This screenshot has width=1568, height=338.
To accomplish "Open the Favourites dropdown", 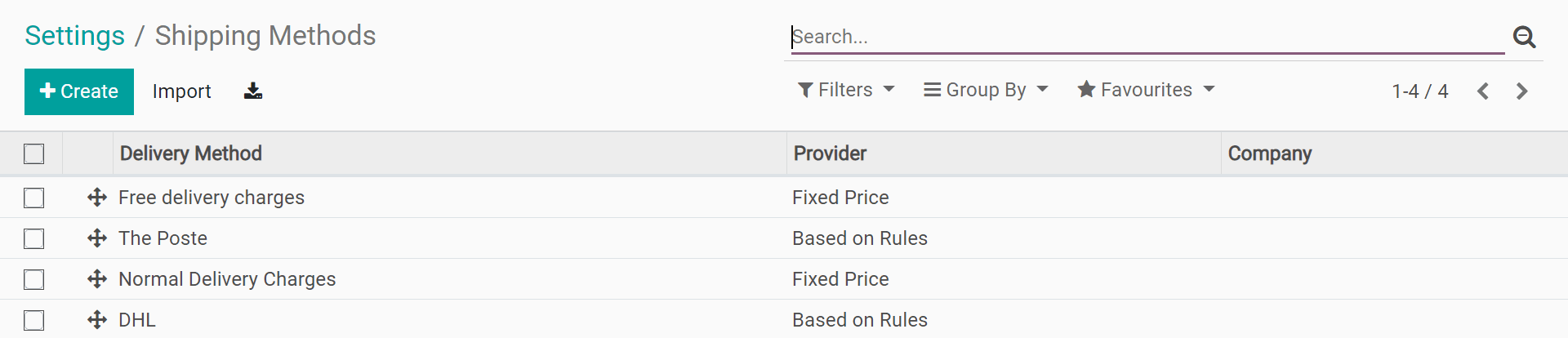I will [x=1146, y=90].
